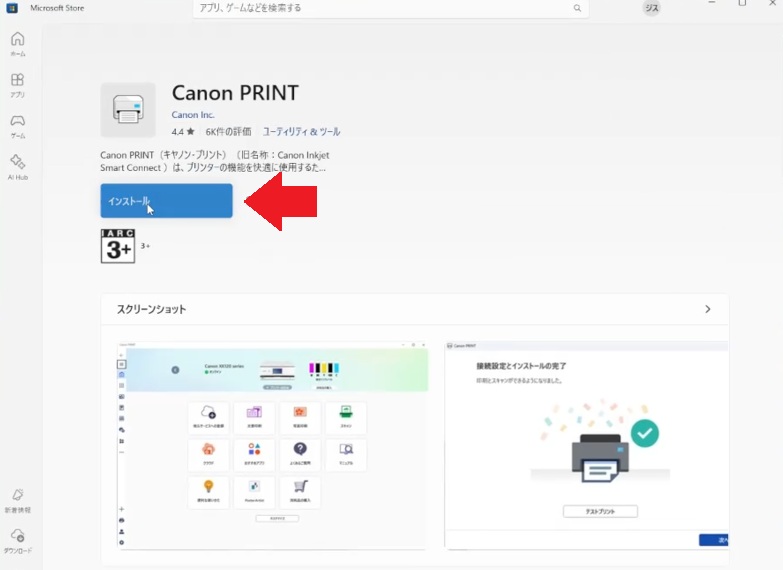Click the 3+ age label text

145,246
